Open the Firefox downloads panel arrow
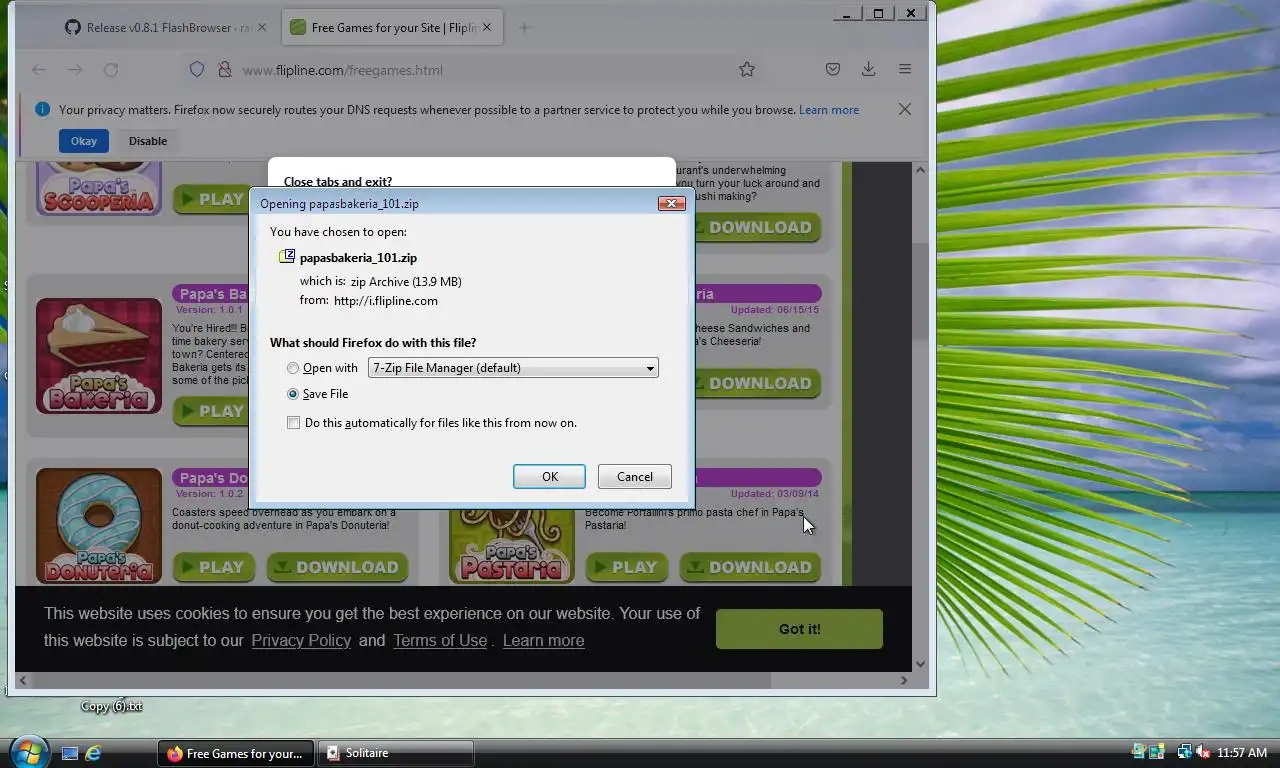This screenshot has width=1280, height=768. click(x=868, y=70)
